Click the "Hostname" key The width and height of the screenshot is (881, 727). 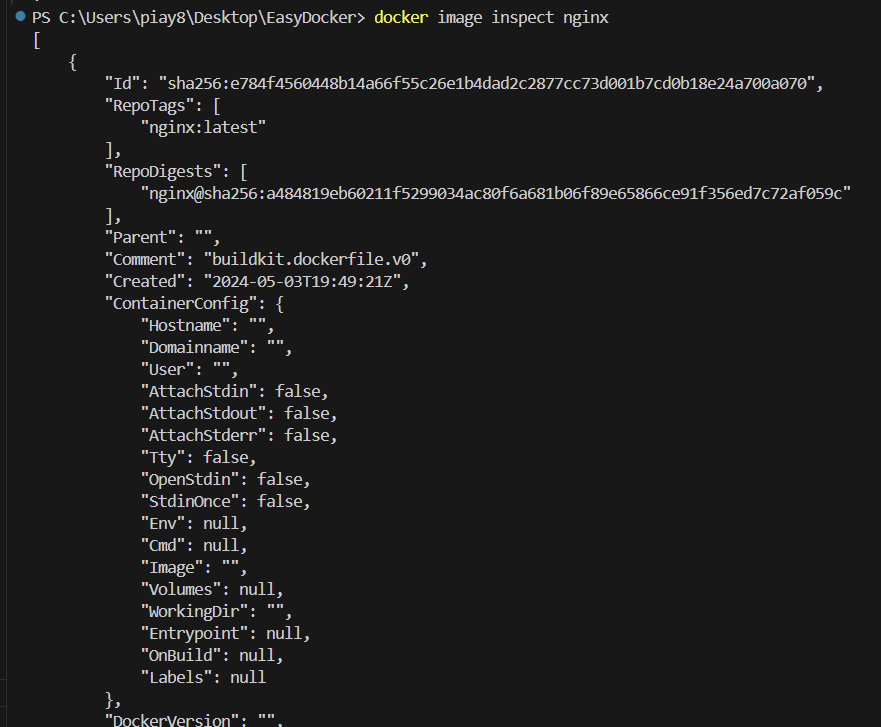click(185, 325)
